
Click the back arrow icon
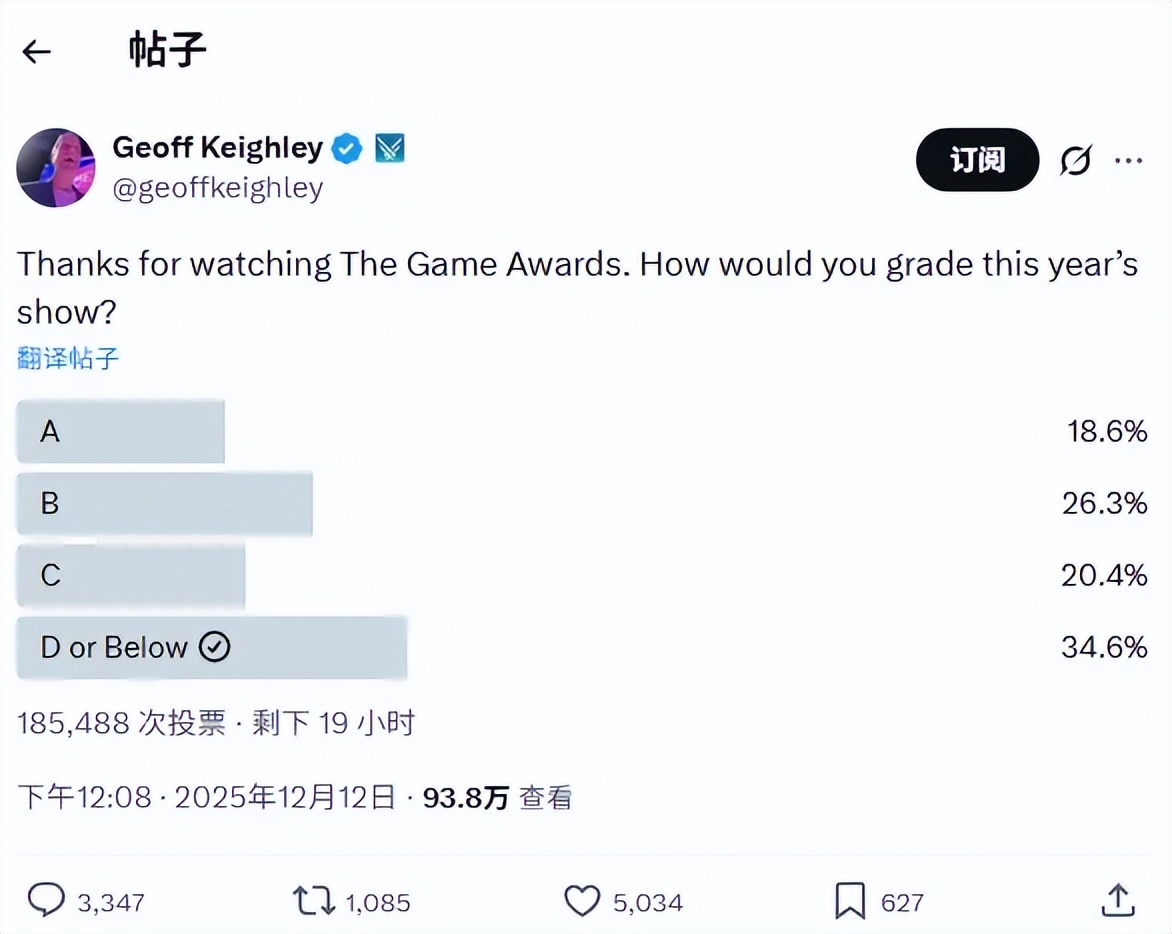37,52
